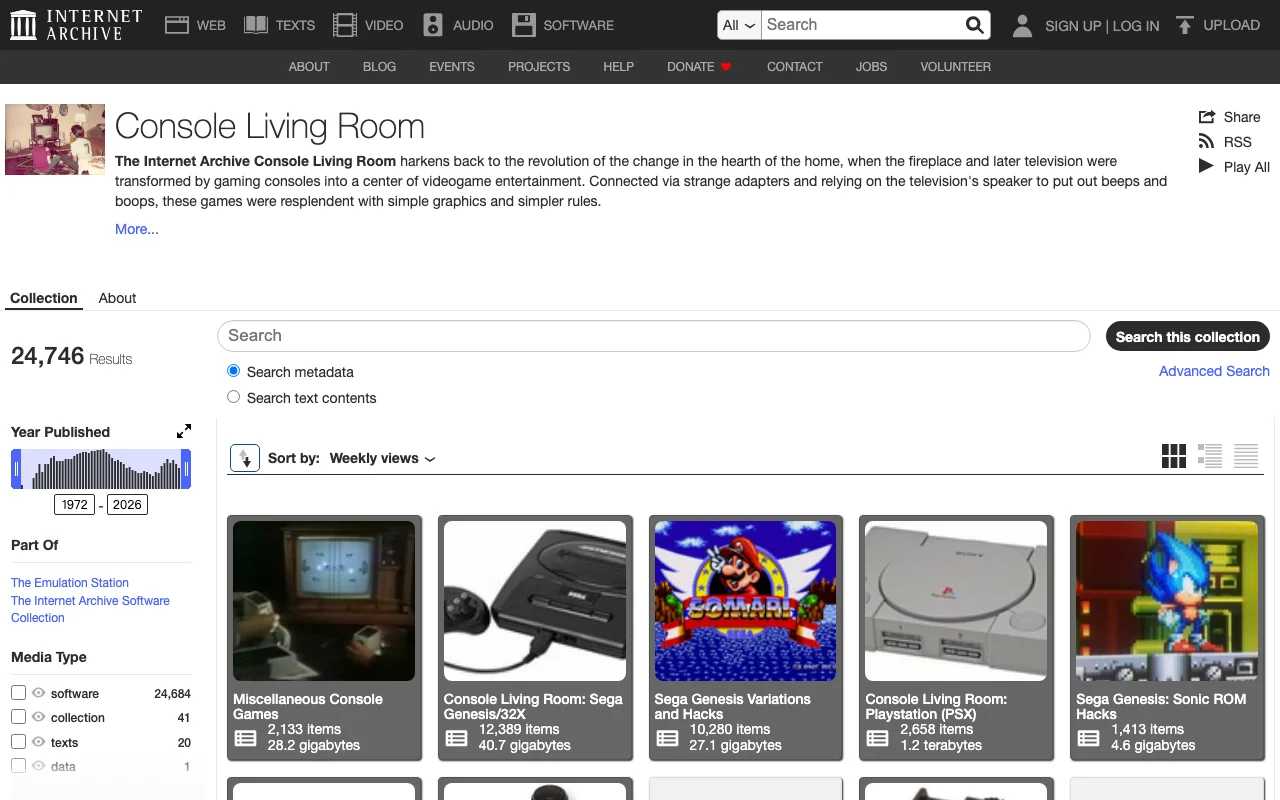The height and width of the screenshot is (800, 1280).
Task: Click the Share icon
Action: pyautogui.click(x=1207, y=117)
